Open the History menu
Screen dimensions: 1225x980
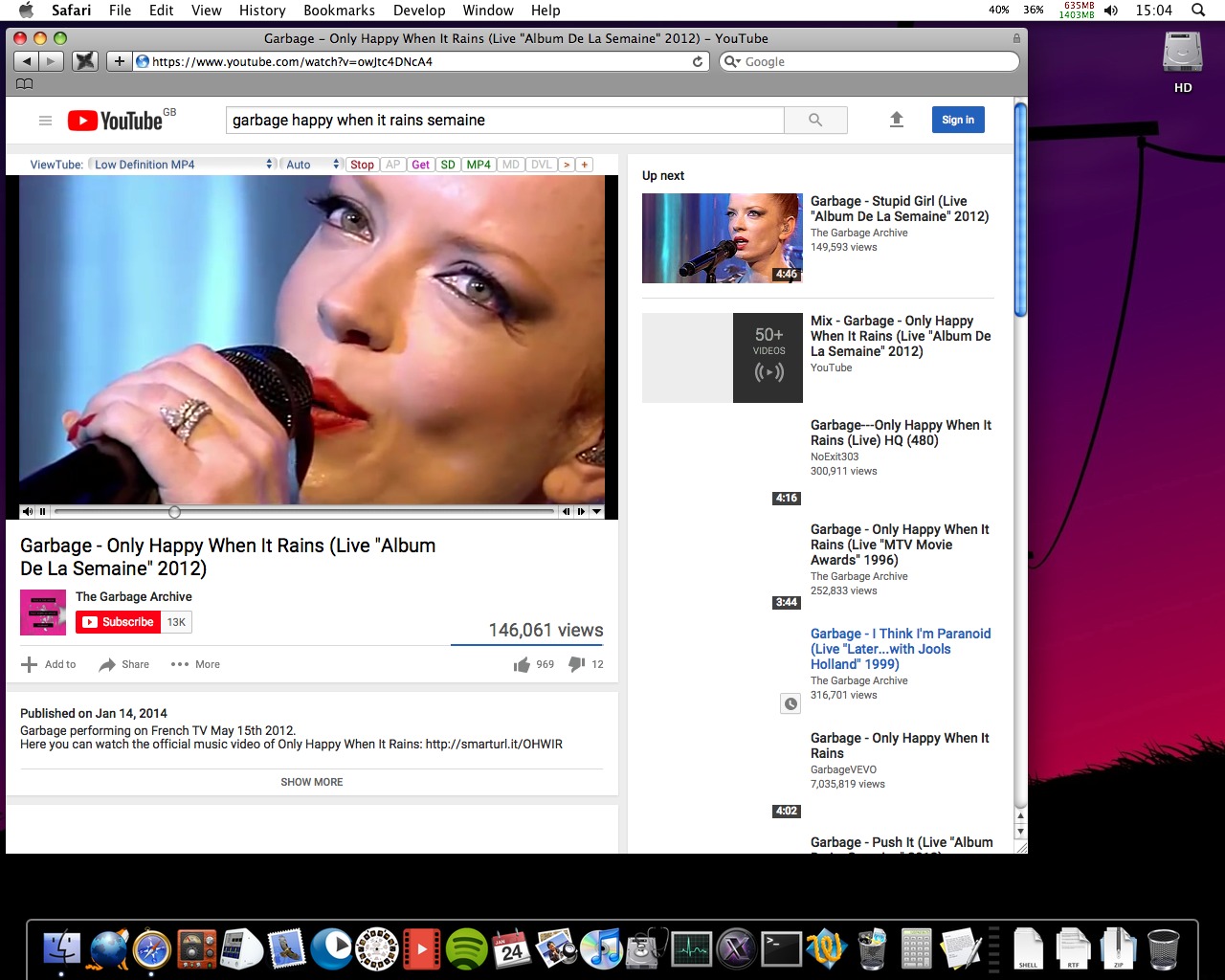(x=262, y=10)
